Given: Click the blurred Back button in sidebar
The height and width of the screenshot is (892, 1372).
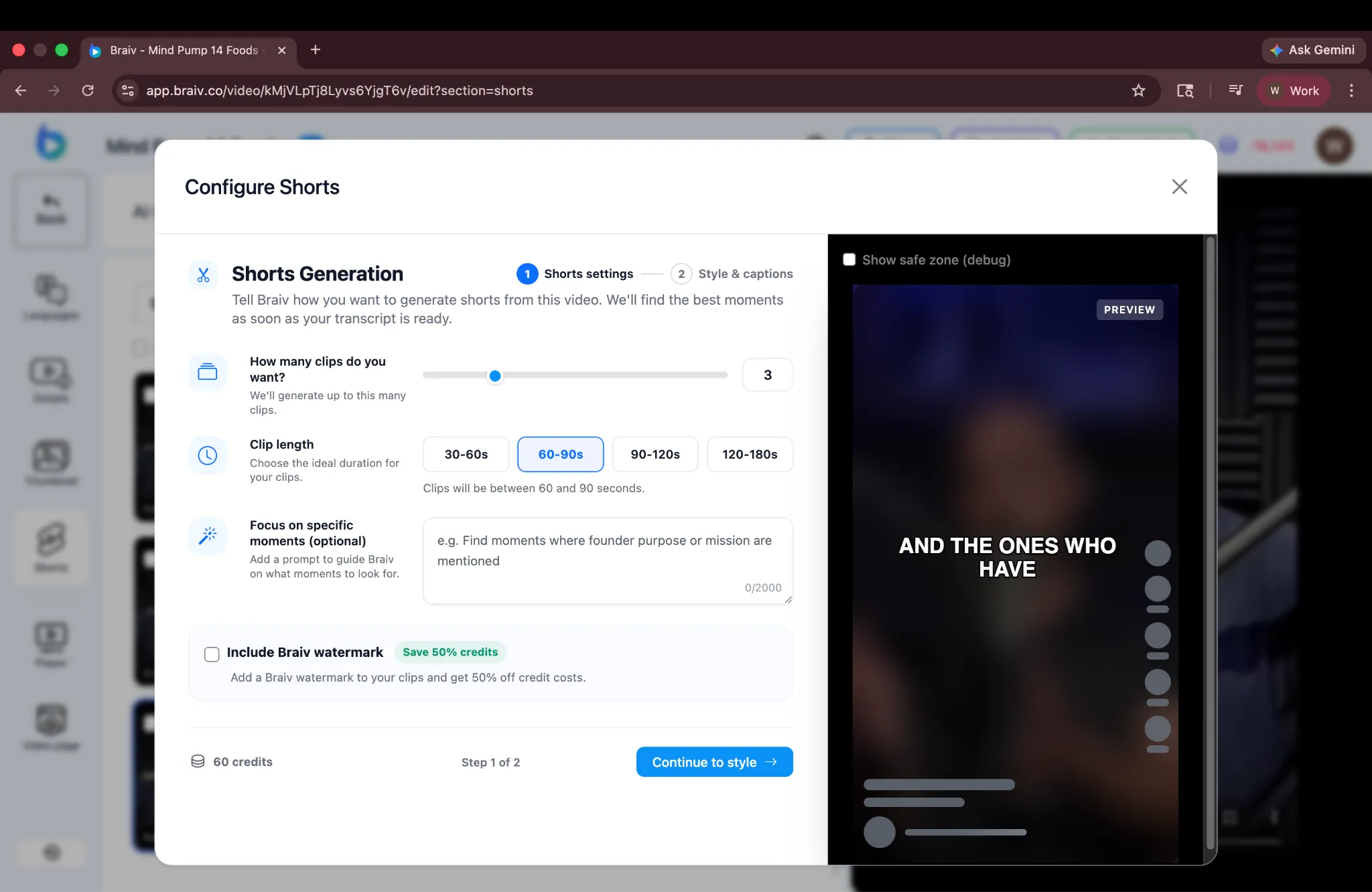Looking at the screenshot, I should (51, 210).
